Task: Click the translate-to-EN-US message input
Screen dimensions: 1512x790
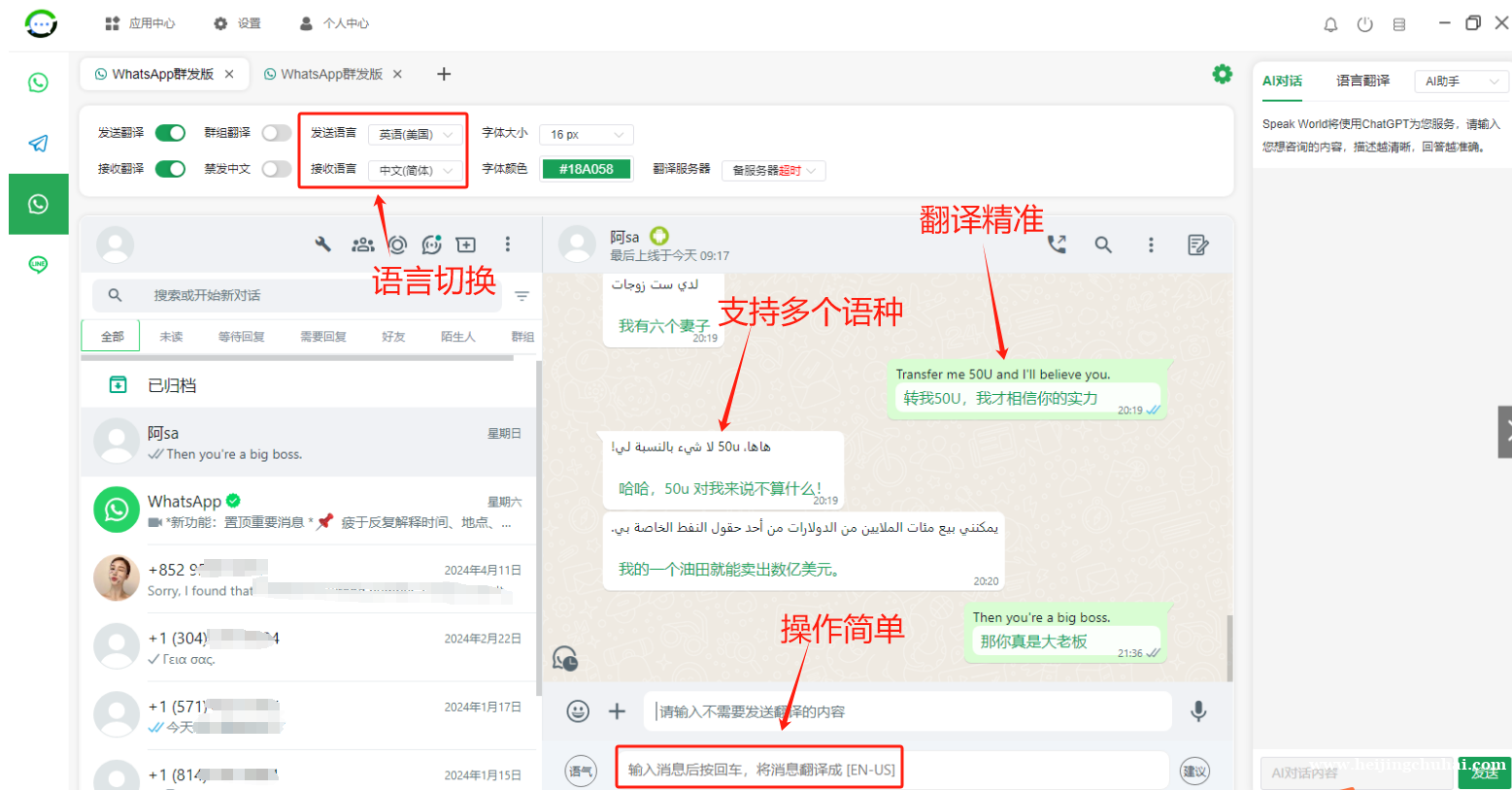Action: pyautogui.click(x=891, y=770)
